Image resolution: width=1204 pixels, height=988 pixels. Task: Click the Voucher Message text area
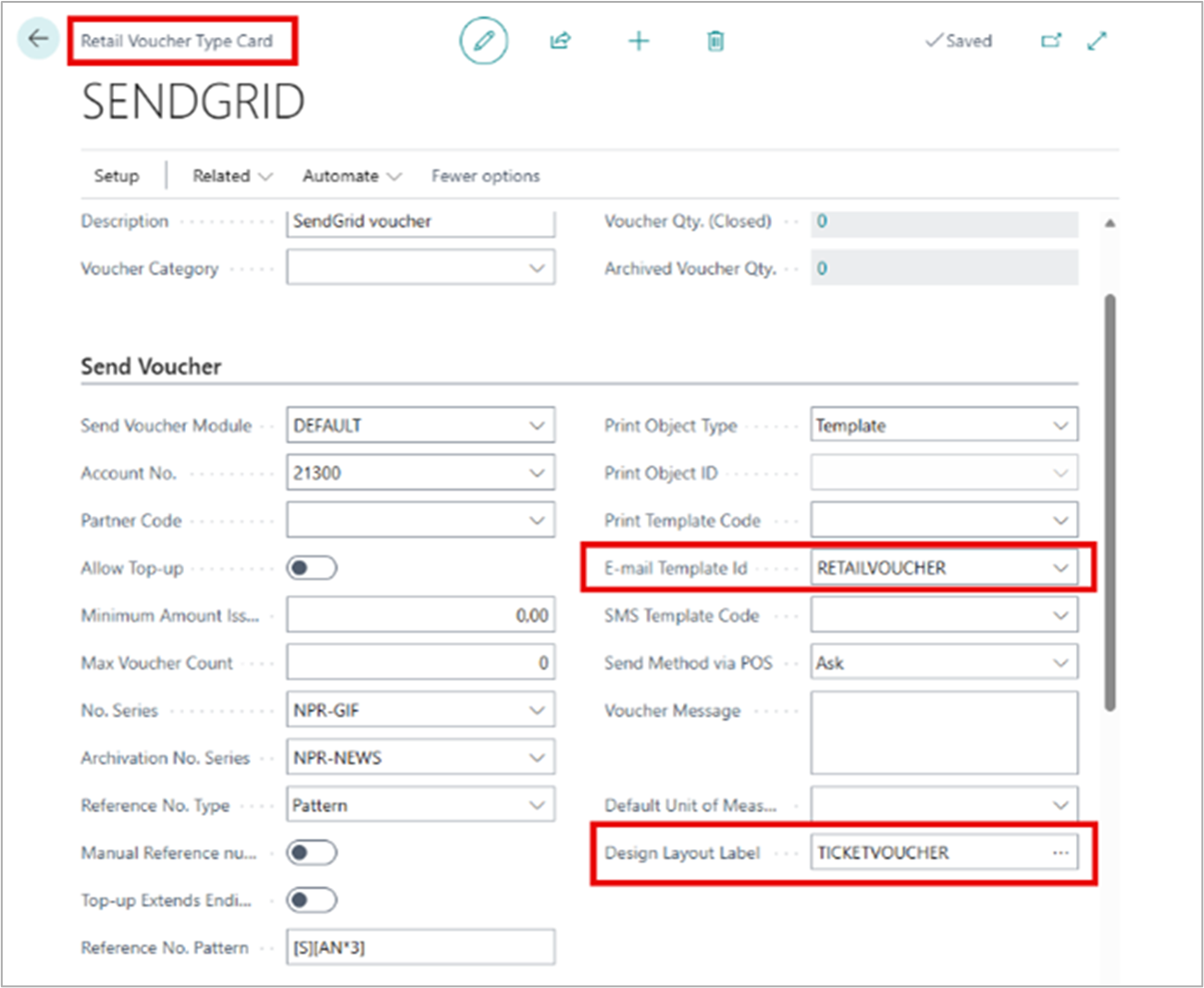[x=944, y=732]
